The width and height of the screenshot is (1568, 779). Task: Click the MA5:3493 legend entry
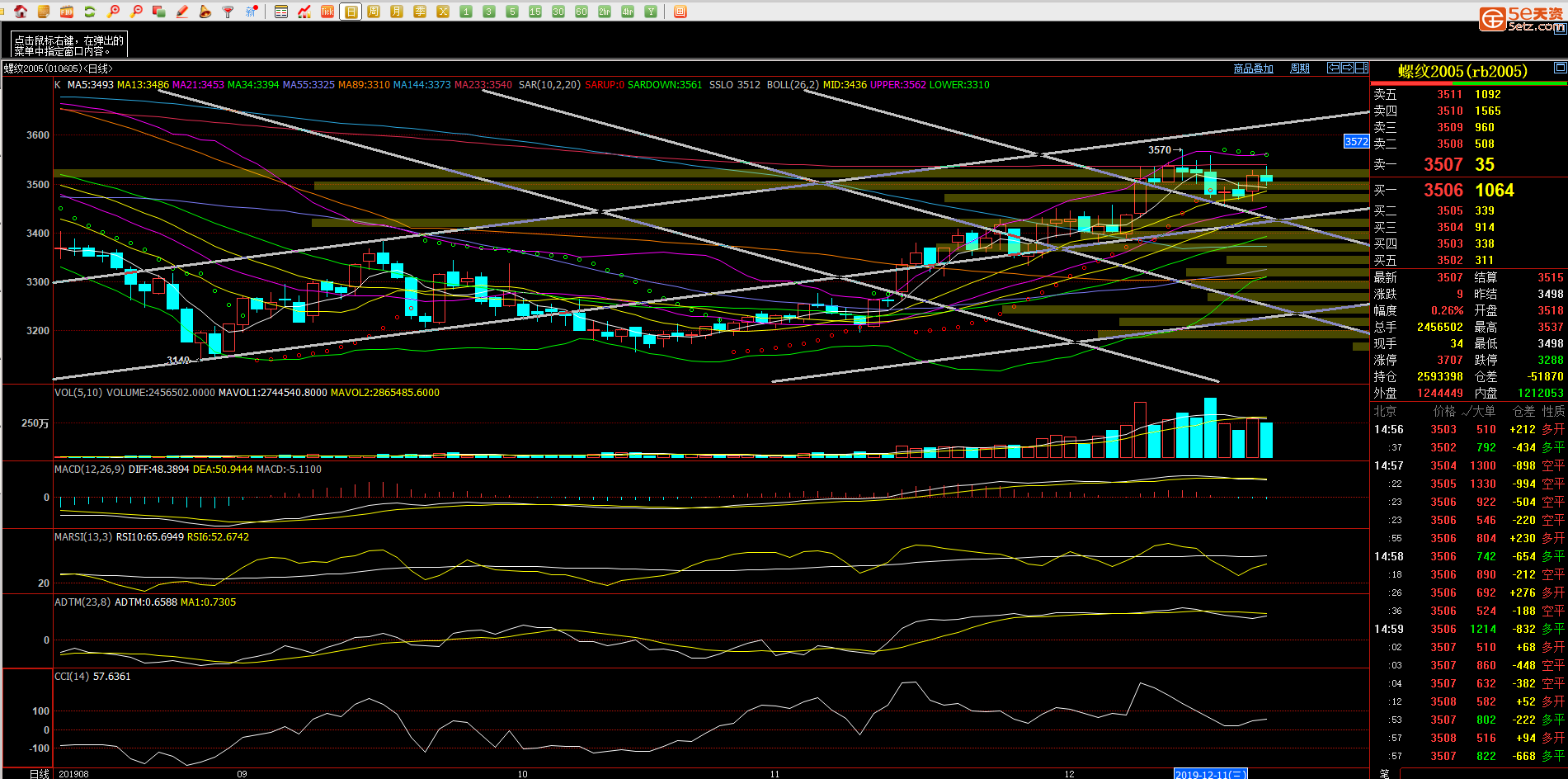[x=91, y=84]
